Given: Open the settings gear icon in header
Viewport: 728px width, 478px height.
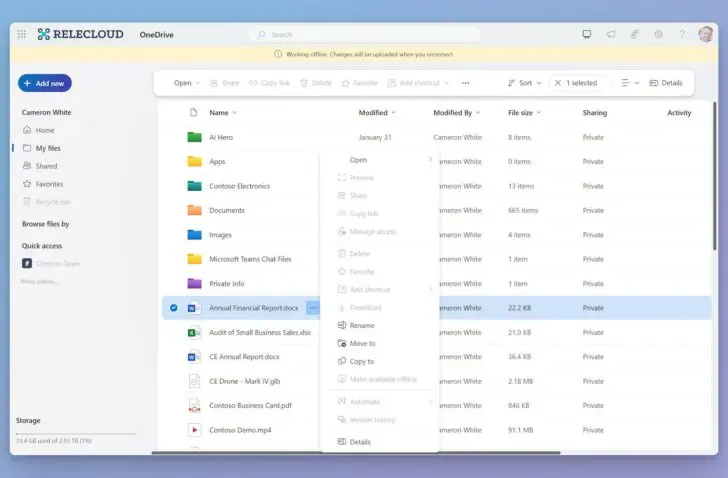Looking at the screenshot, I should (x=658, y=34).
